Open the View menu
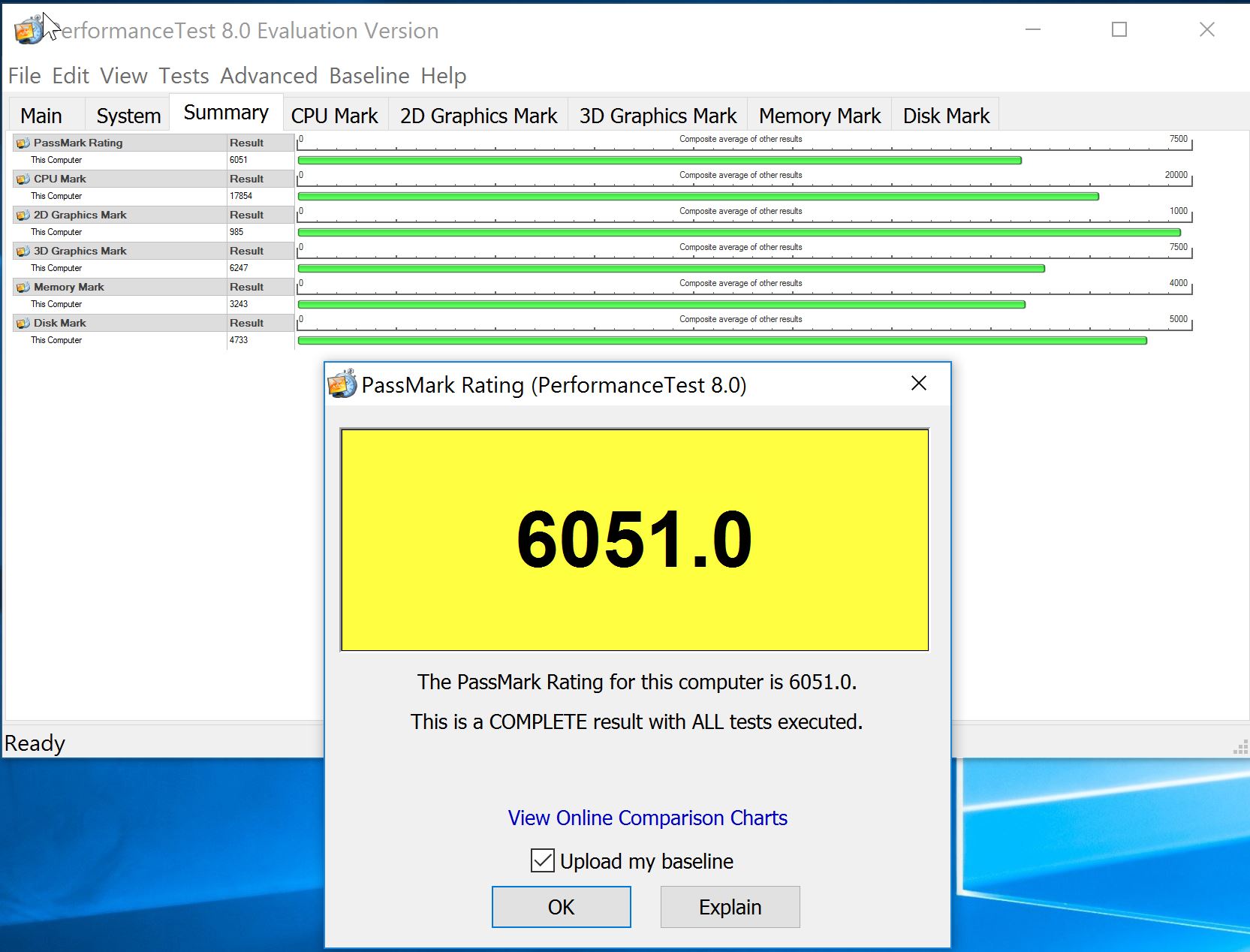This screenshot has width=1250, height=952. coord(124,76)
